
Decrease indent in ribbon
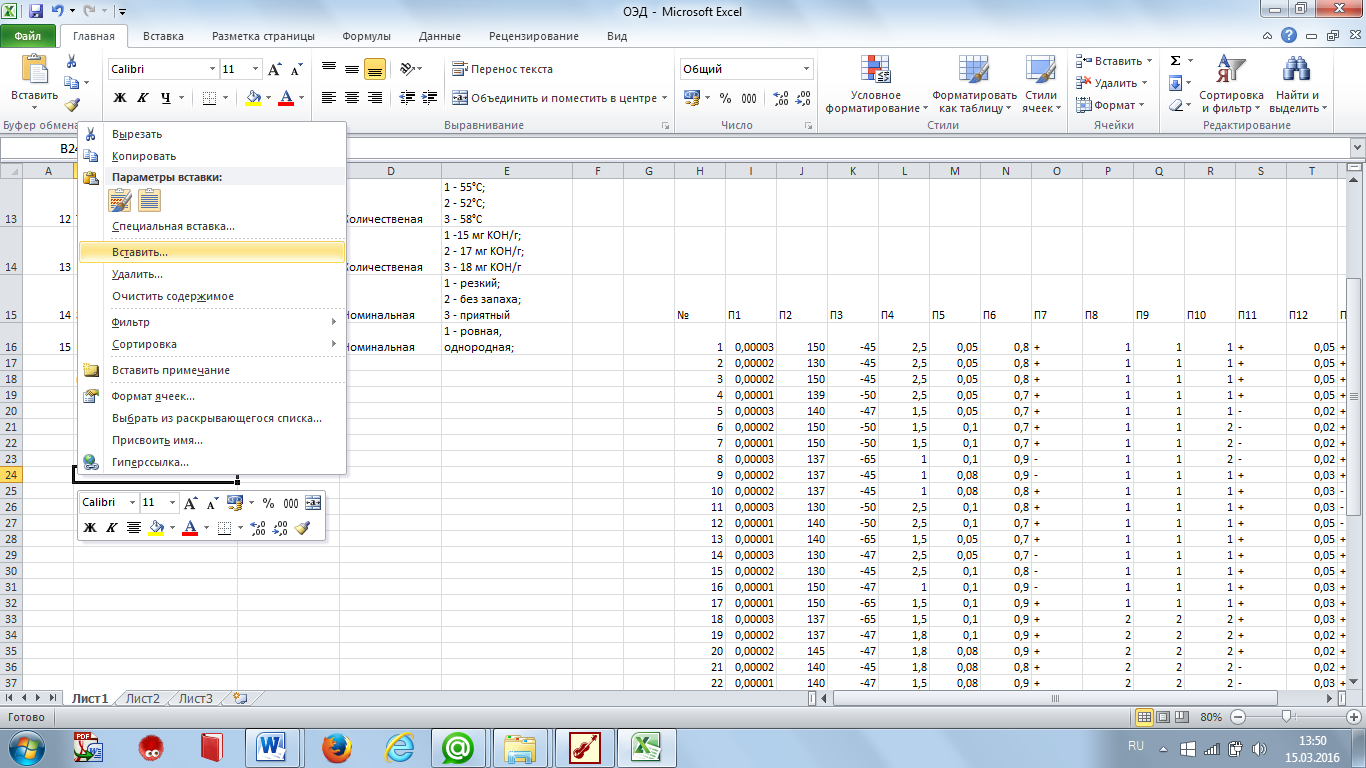click(407, 98)
